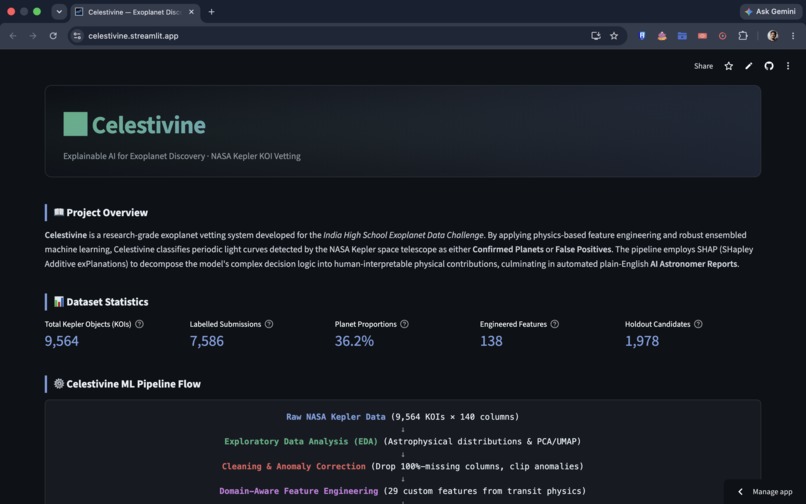This screenshot has width=806, height=504.
Task: Click the install app icon in address bar
Action: [595, 36]
